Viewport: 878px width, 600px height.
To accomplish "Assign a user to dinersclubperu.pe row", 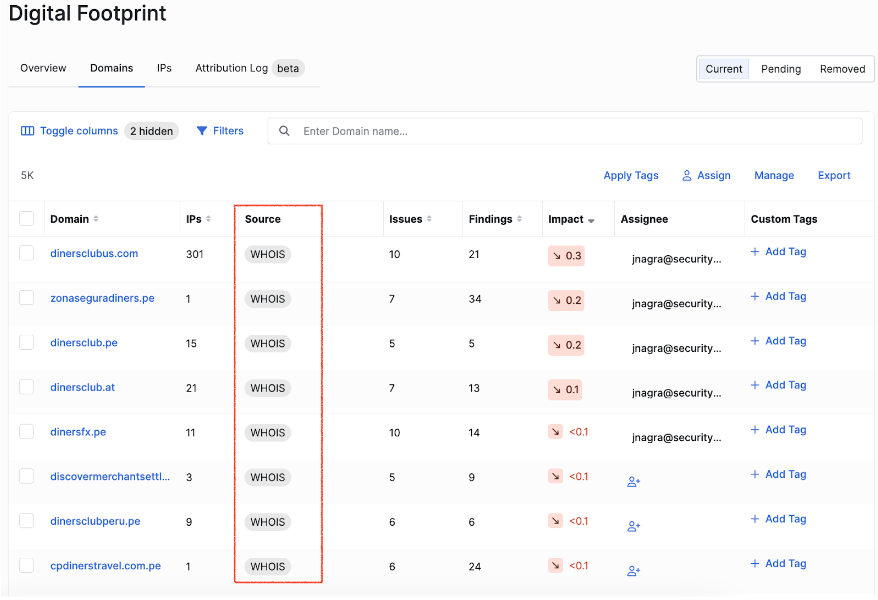I will pos(633,526).
